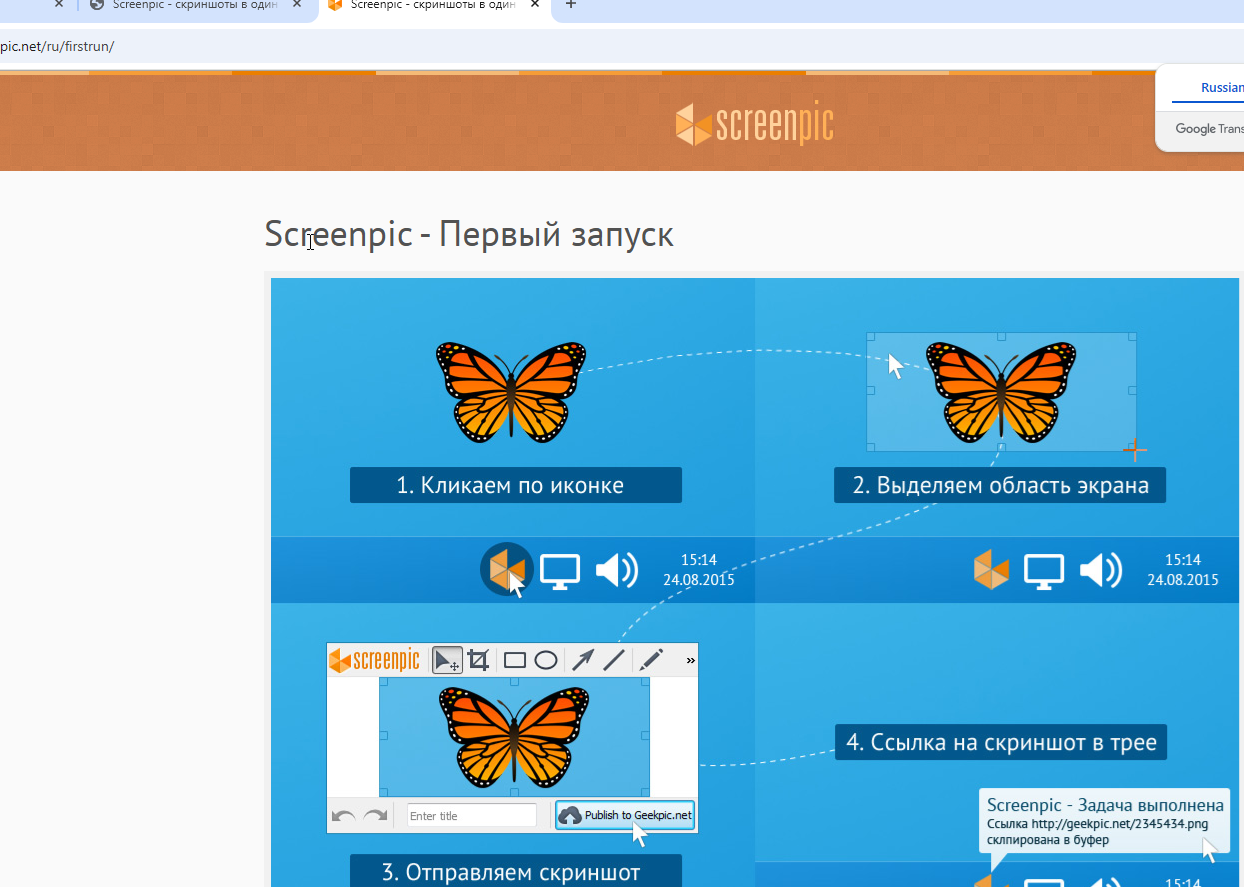Click the butterfly screenshot in the editor canvas
Screen dimensions: 1244x887
[x=514, y=737]
